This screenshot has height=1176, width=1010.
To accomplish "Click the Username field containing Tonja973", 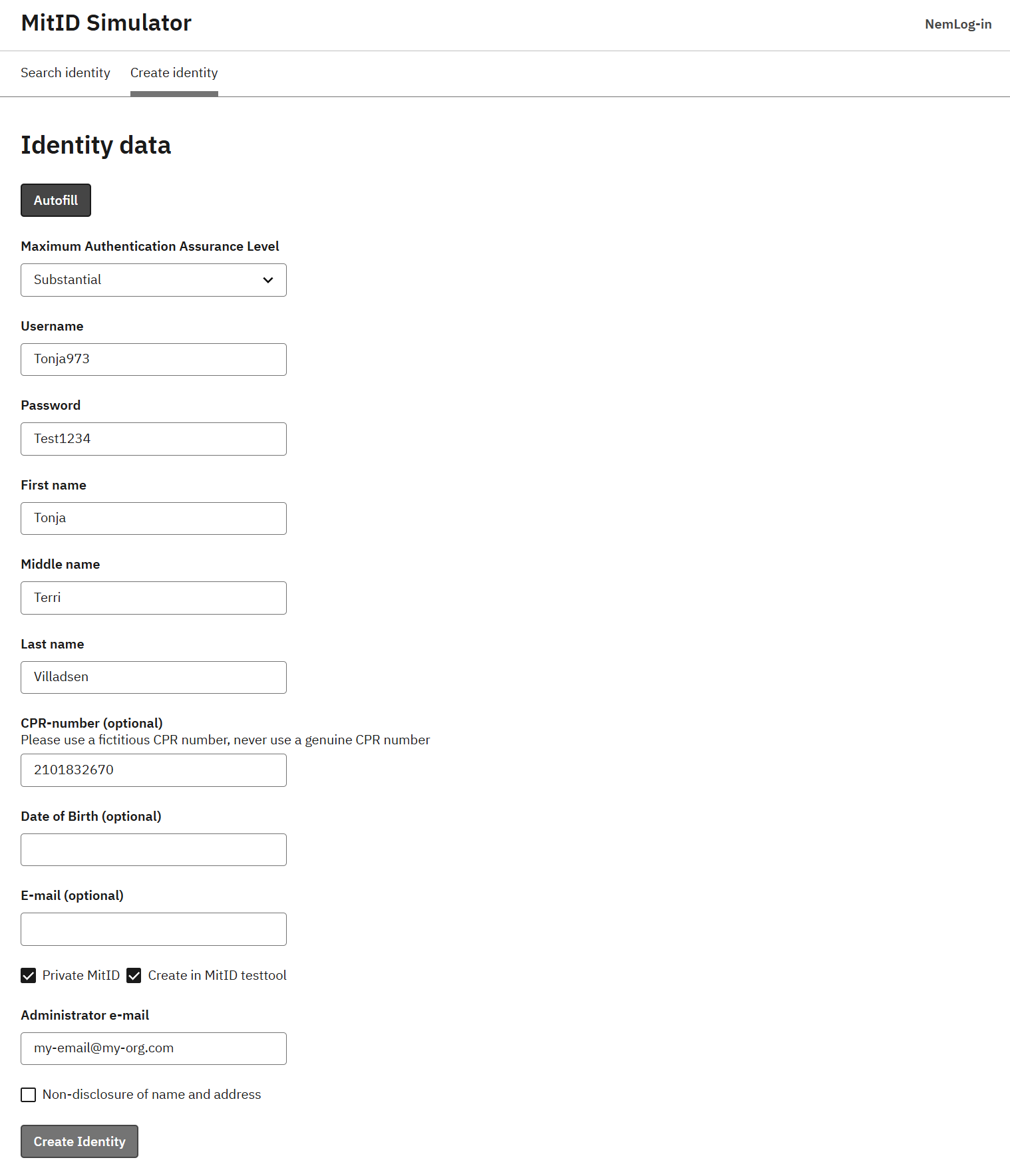I will 153,359.
